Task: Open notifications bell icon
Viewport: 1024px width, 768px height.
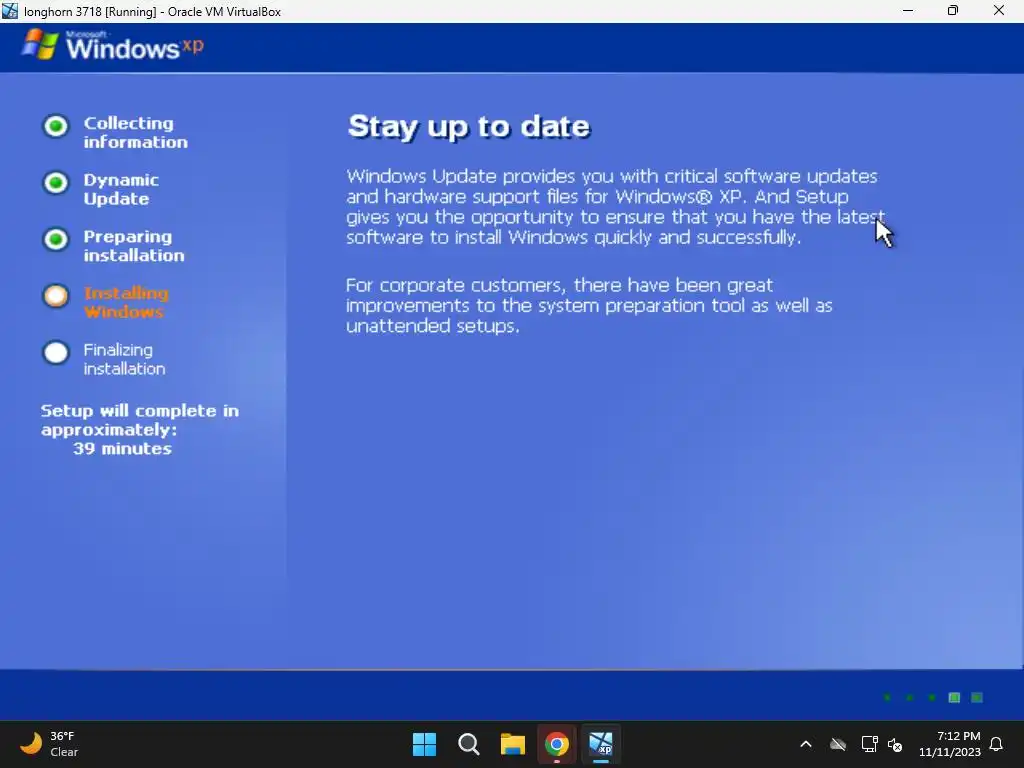Action: (x=997, y=744)
